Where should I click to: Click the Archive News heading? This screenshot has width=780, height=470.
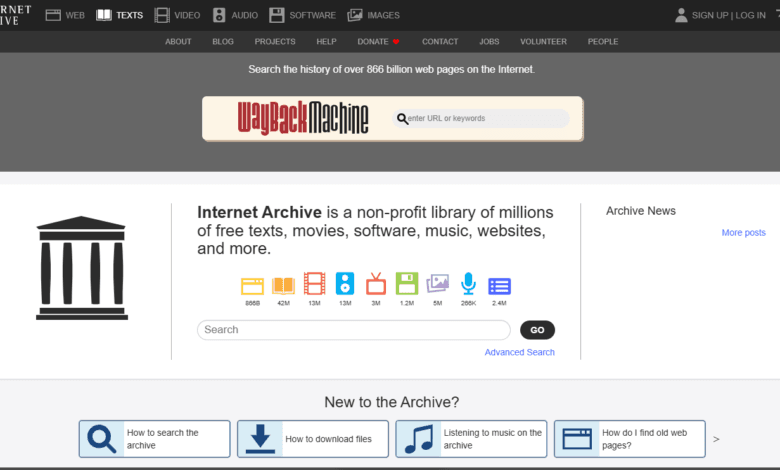pyautogui.click(x=641, y=211)
